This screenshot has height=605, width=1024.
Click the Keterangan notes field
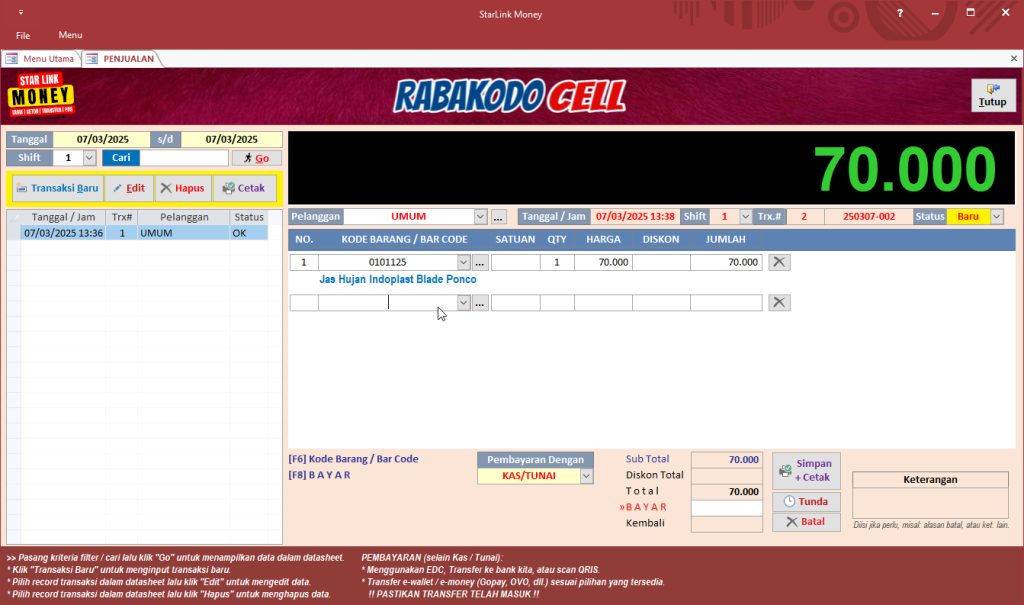click(x=930, y=503)
